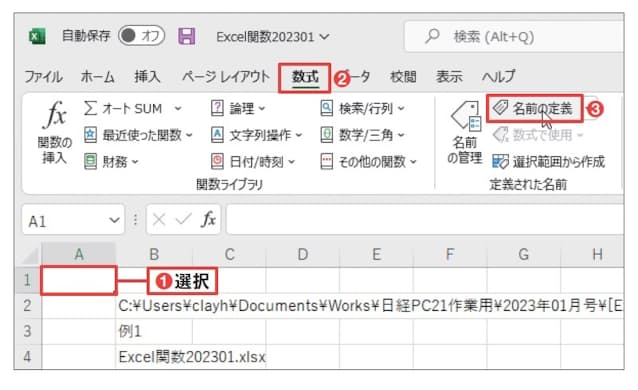Click 名前の定義 in the ribbon
Screen dimensions: 638x390
(535, 109)
